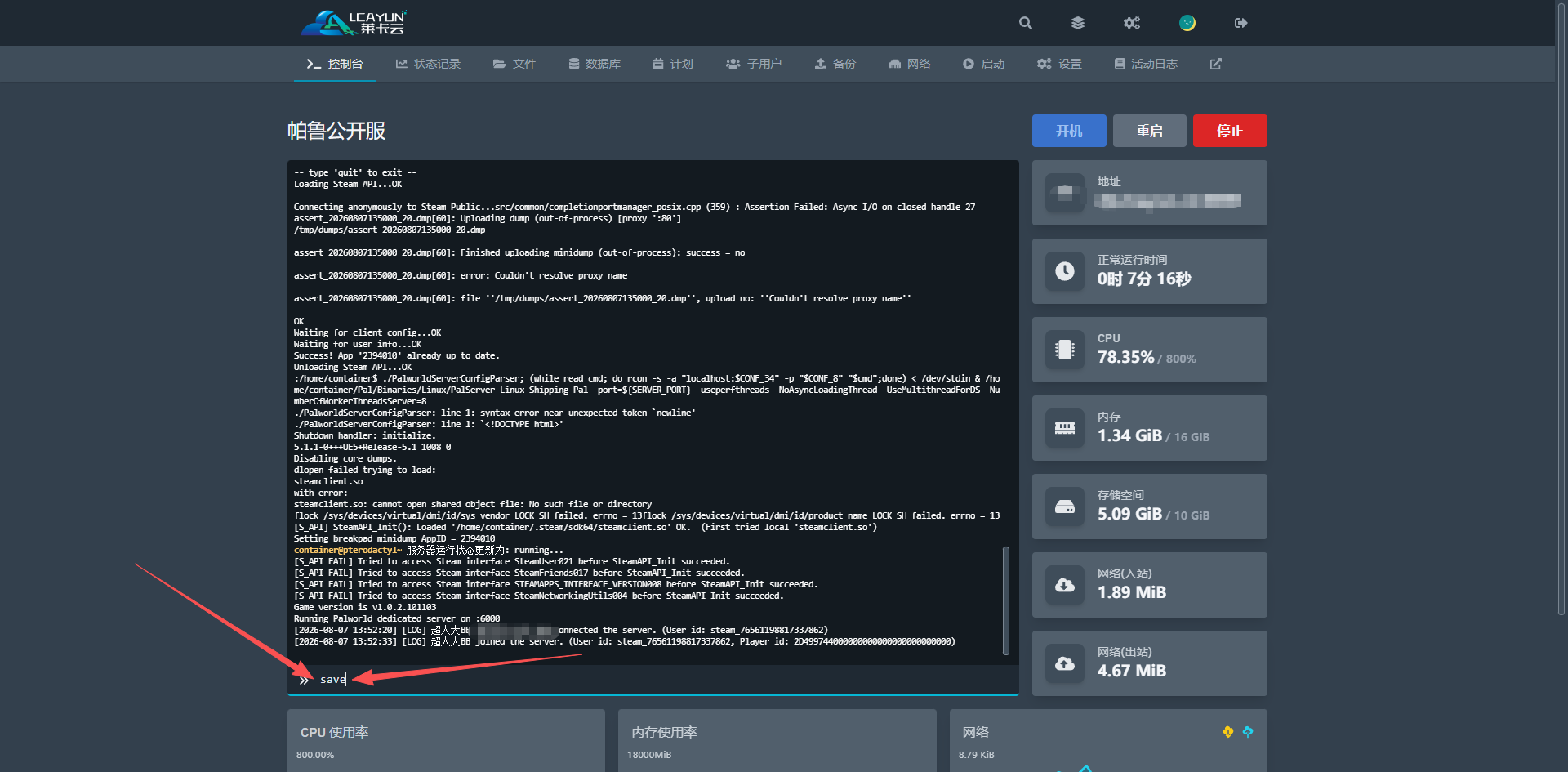
Task: Click the yellow network inbound legend icon
Action: click(1228, 732)
